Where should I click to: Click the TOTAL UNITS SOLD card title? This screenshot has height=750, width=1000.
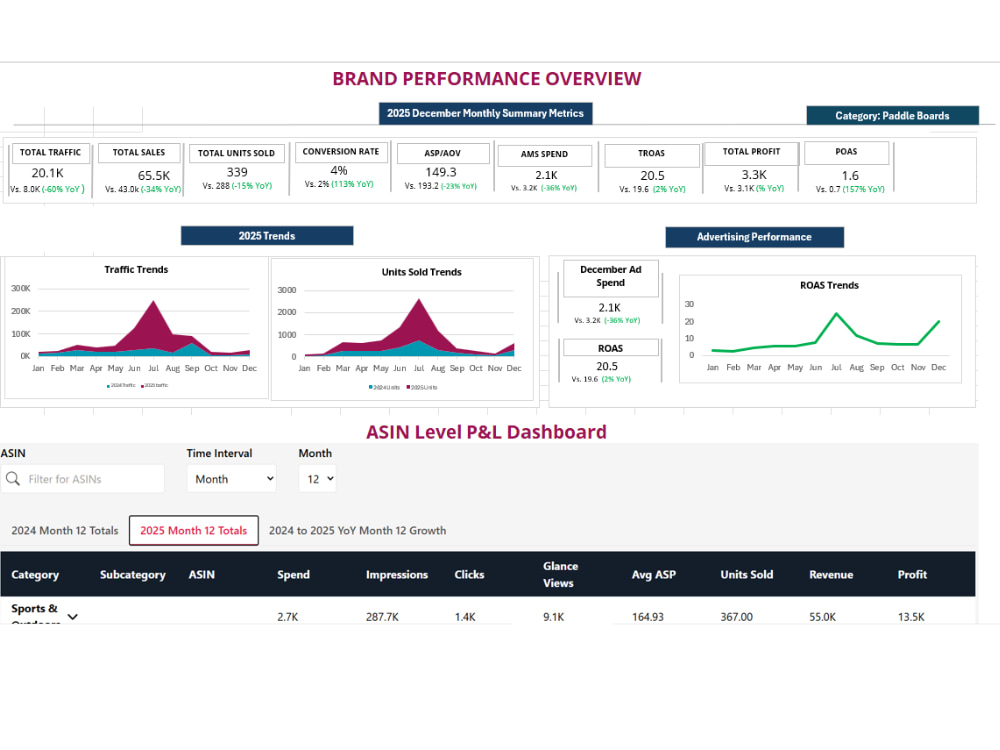coord(236,153)
